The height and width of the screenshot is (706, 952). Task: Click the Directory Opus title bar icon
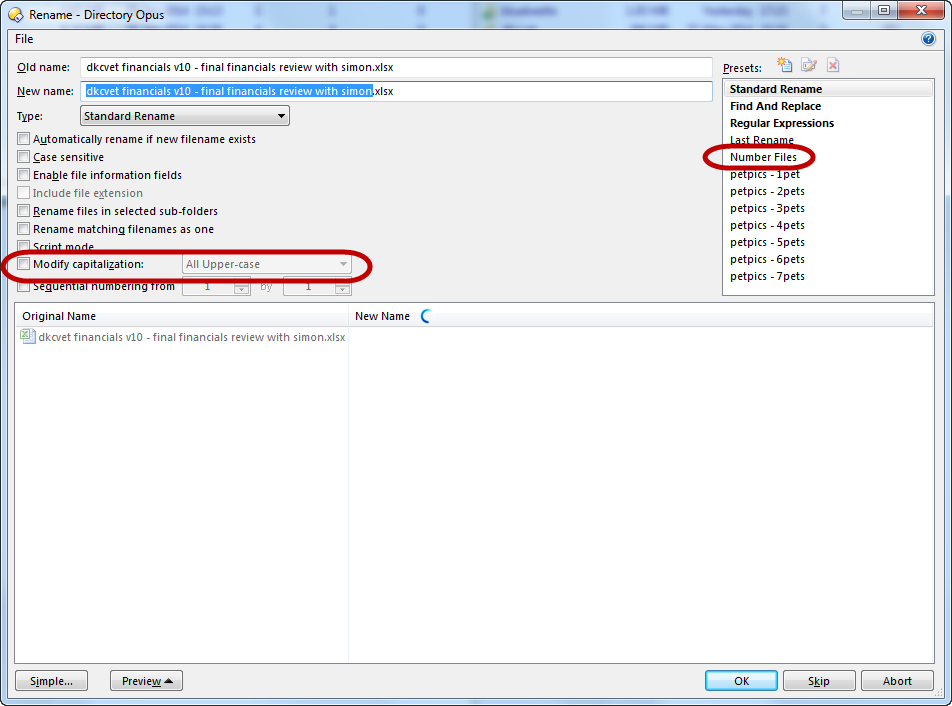pyautogui.click(x=15, y=15)
